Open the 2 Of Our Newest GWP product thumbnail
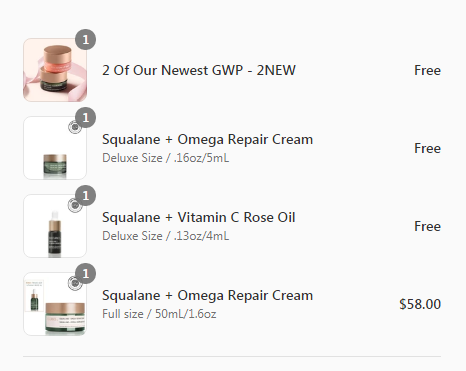Screen dimensions: 466x371 (x=55, y=70)
